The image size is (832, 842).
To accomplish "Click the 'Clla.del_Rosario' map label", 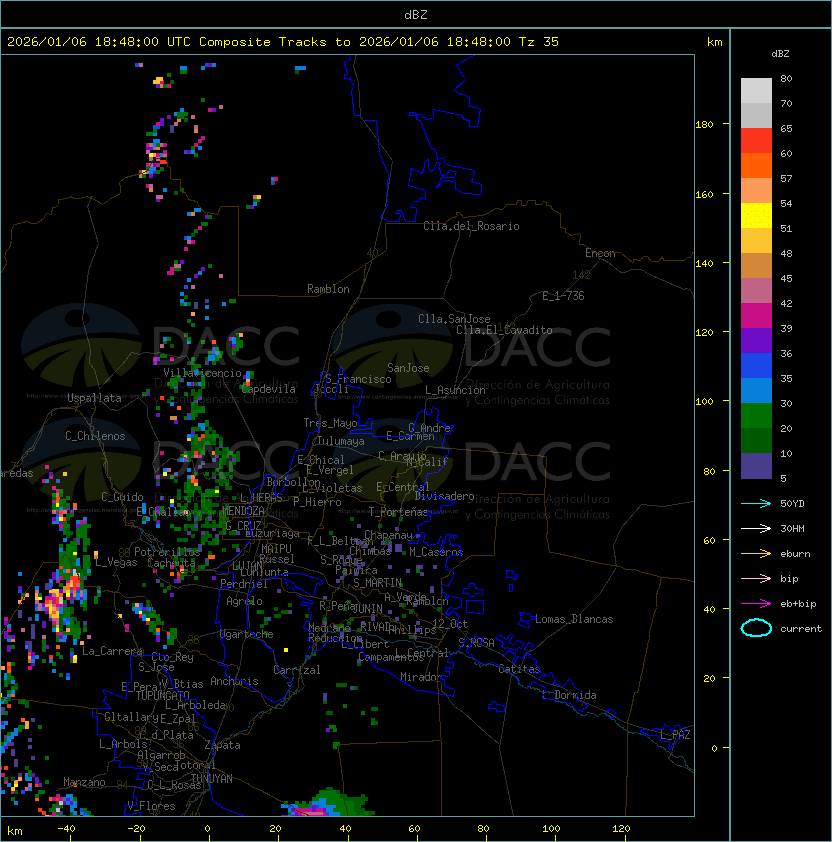I will tap(471, 226).
